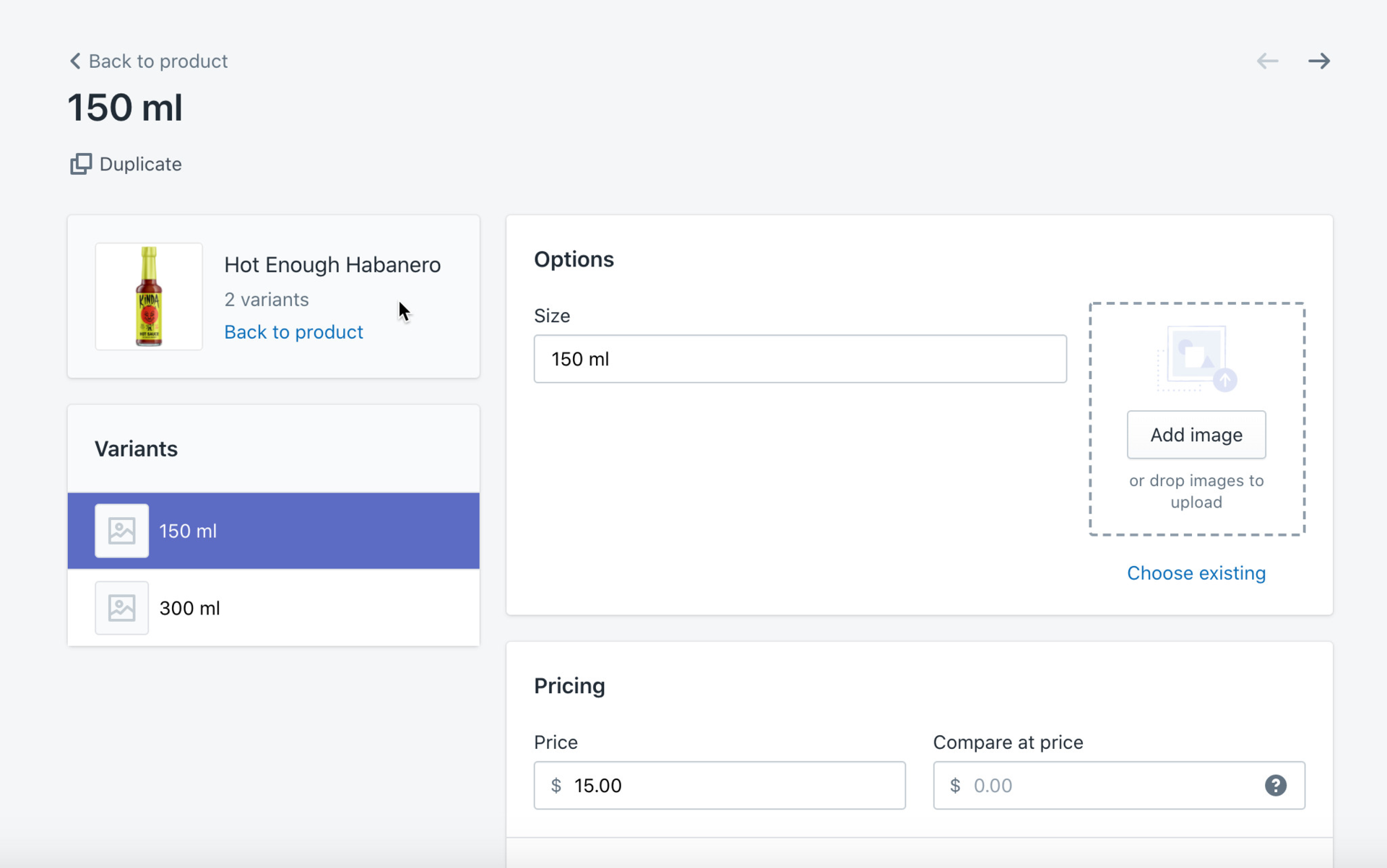Click the Size input field showing 150 ml
Screen dimensions: 1387x868
[x=800, y=358]
